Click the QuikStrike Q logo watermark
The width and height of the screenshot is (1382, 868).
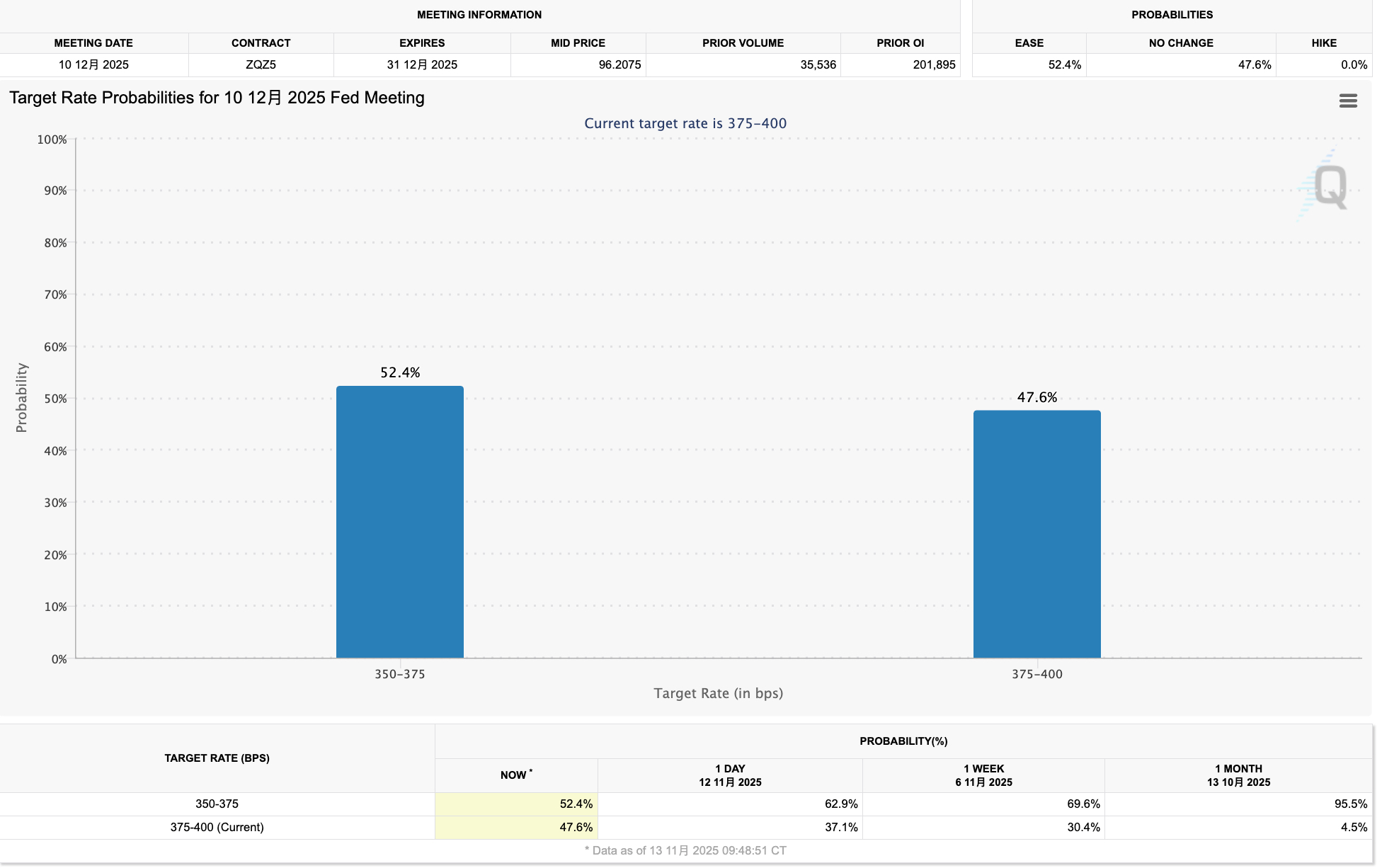coord(1329,186)
